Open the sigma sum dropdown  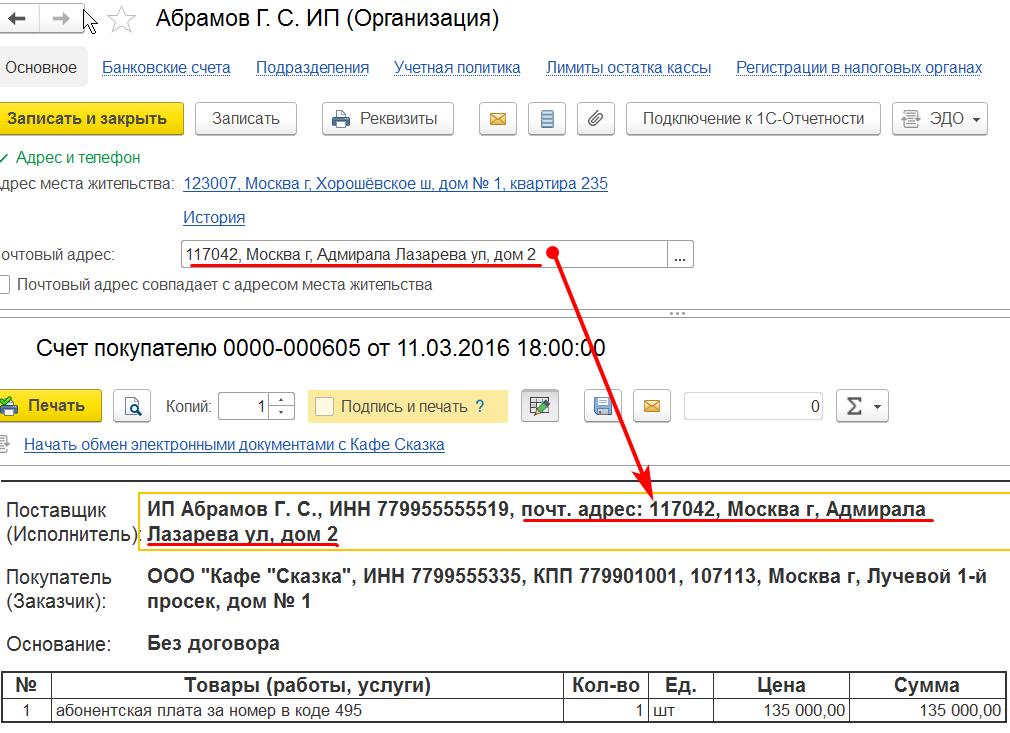pos(862,406)
